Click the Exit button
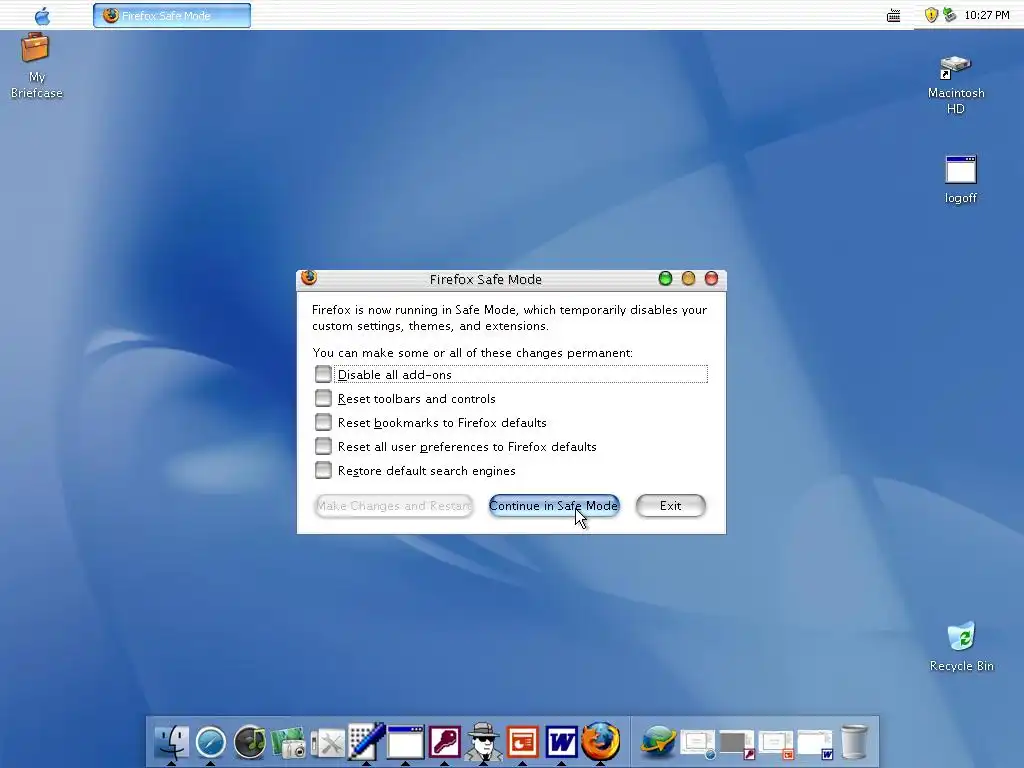 (x=671, y=505)
